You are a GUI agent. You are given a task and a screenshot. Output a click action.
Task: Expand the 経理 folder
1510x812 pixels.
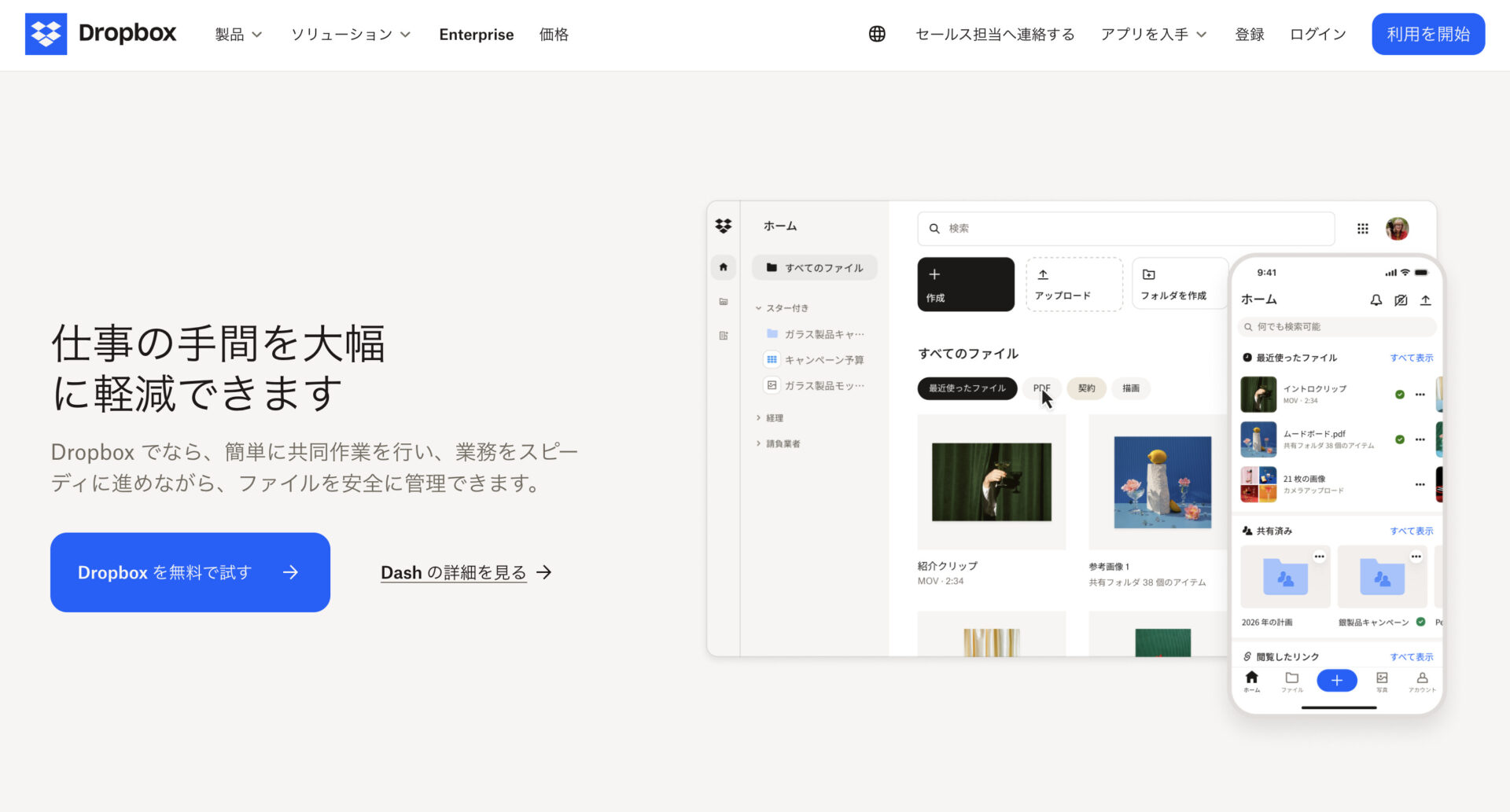(770, 418)
